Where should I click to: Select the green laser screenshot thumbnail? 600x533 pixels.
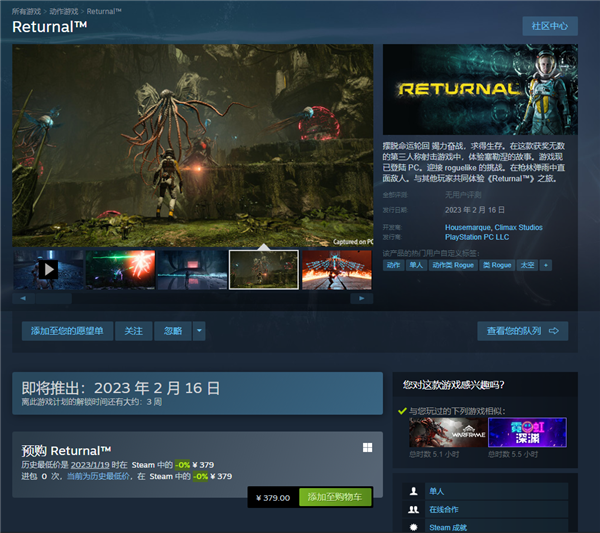[121, 270]
